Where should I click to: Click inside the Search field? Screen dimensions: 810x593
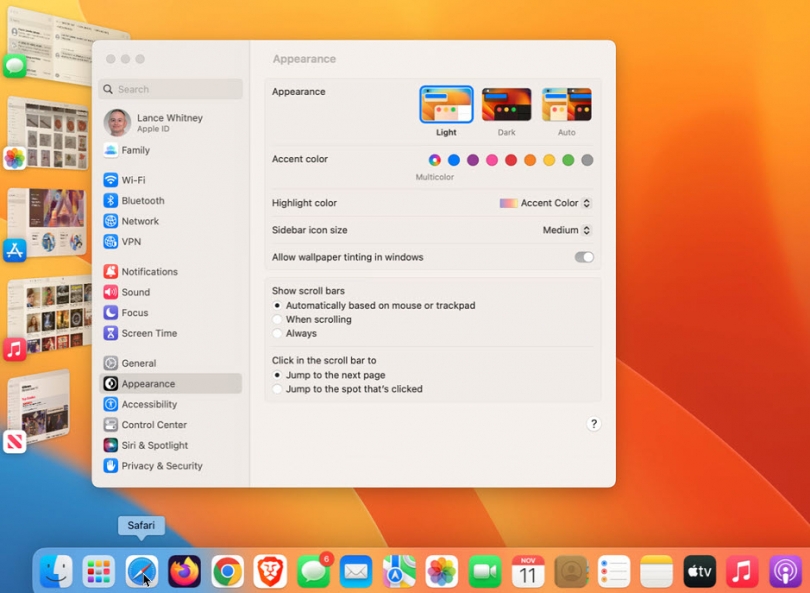coord(170,89)
